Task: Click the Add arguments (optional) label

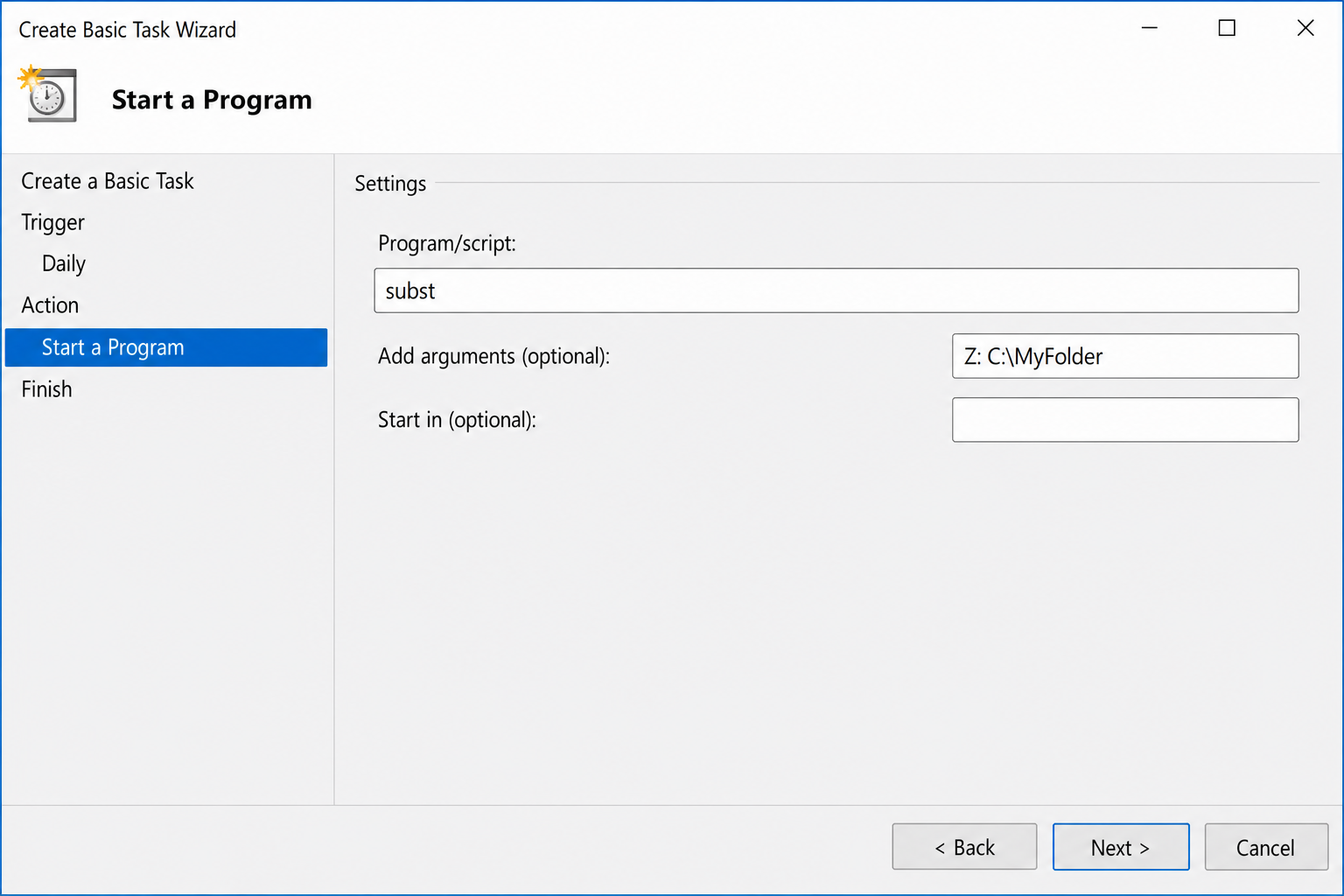Action: (493, 356)
